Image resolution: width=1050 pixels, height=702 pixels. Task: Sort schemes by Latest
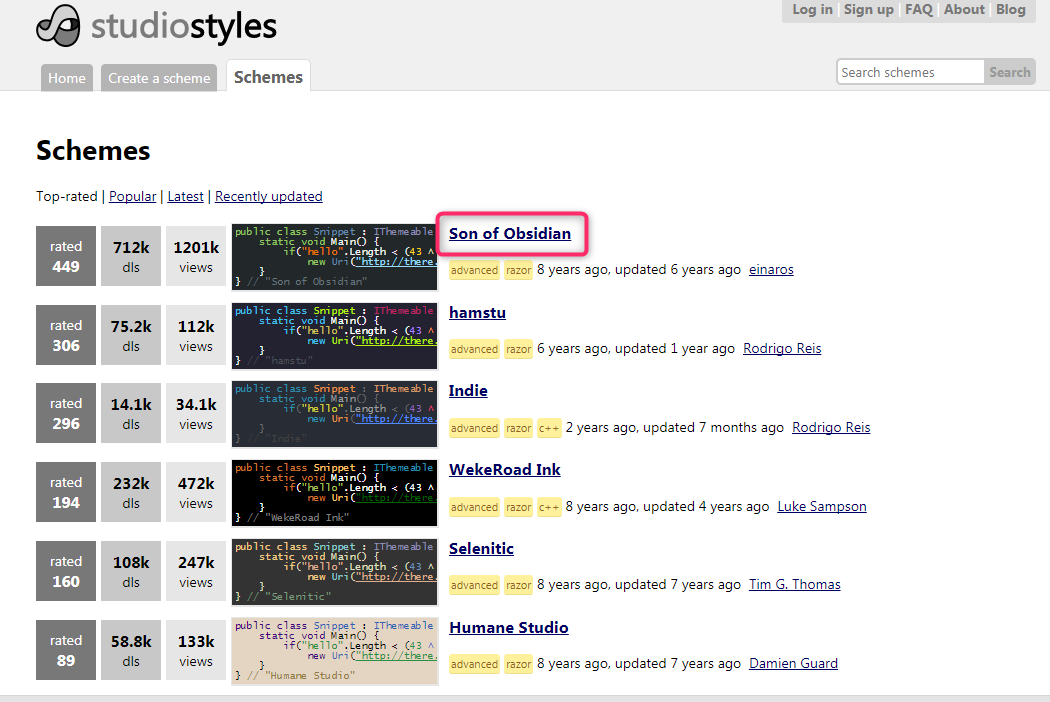click(185, 196)
